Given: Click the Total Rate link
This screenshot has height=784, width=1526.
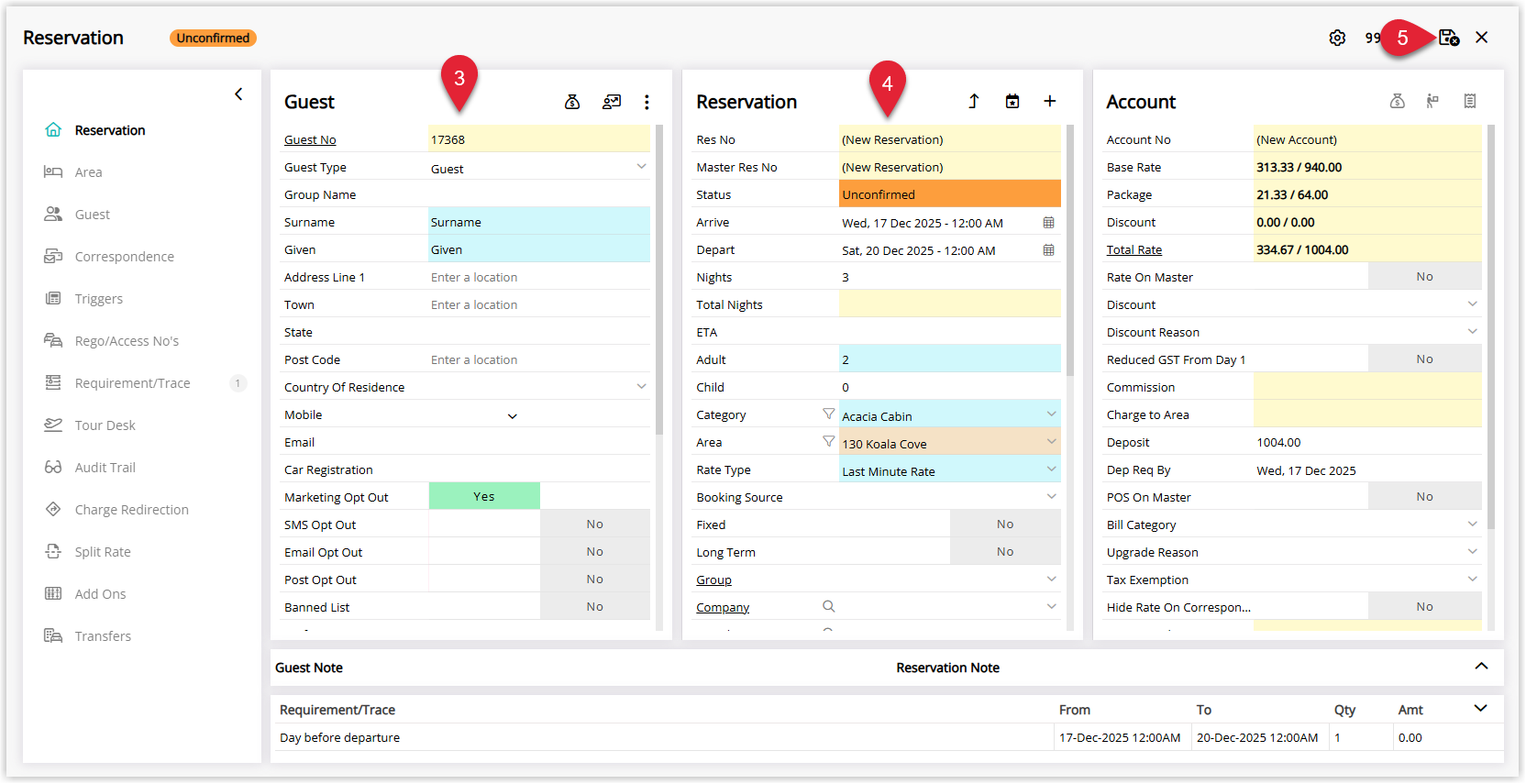Looking at the screenshot, I should (x=1134, y=250).
